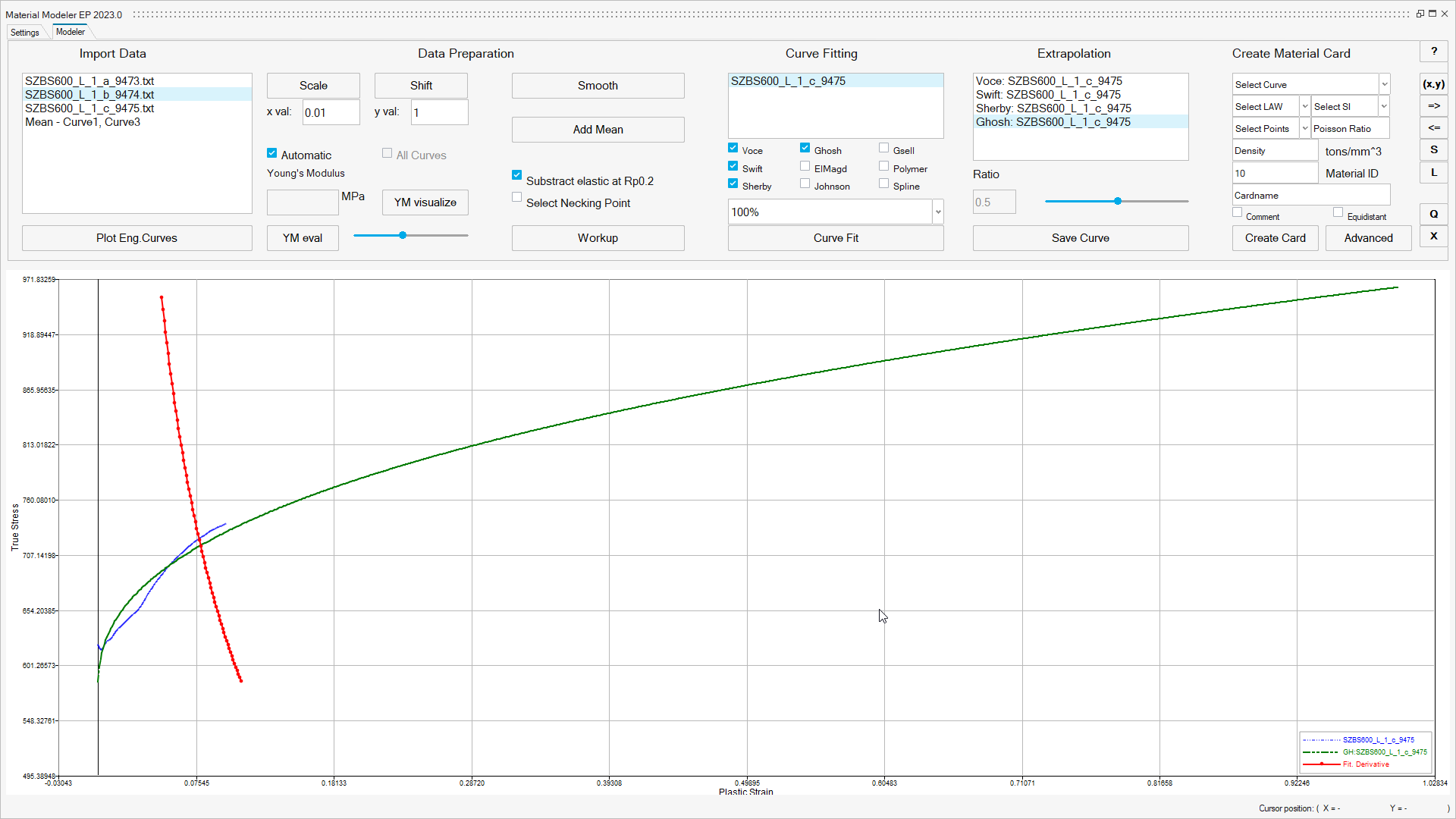The image size is (1456, 819).
Task: Click the left arrow <= button
Action: (1433, 128)
